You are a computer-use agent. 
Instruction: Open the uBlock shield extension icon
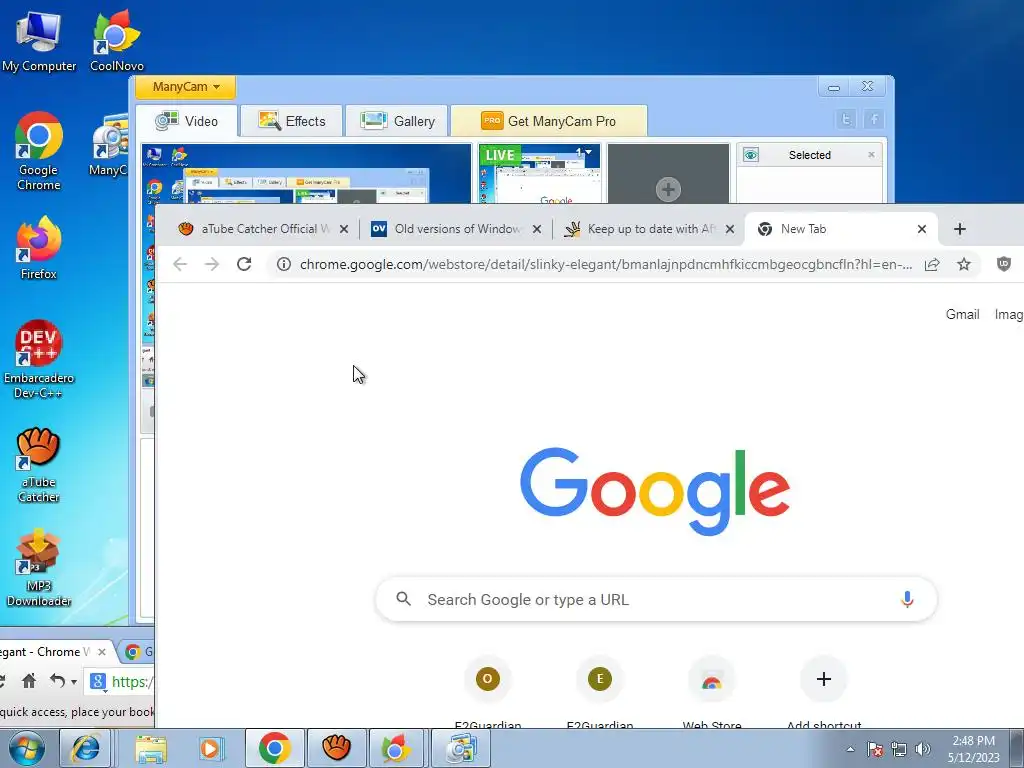coord(1004,264)
